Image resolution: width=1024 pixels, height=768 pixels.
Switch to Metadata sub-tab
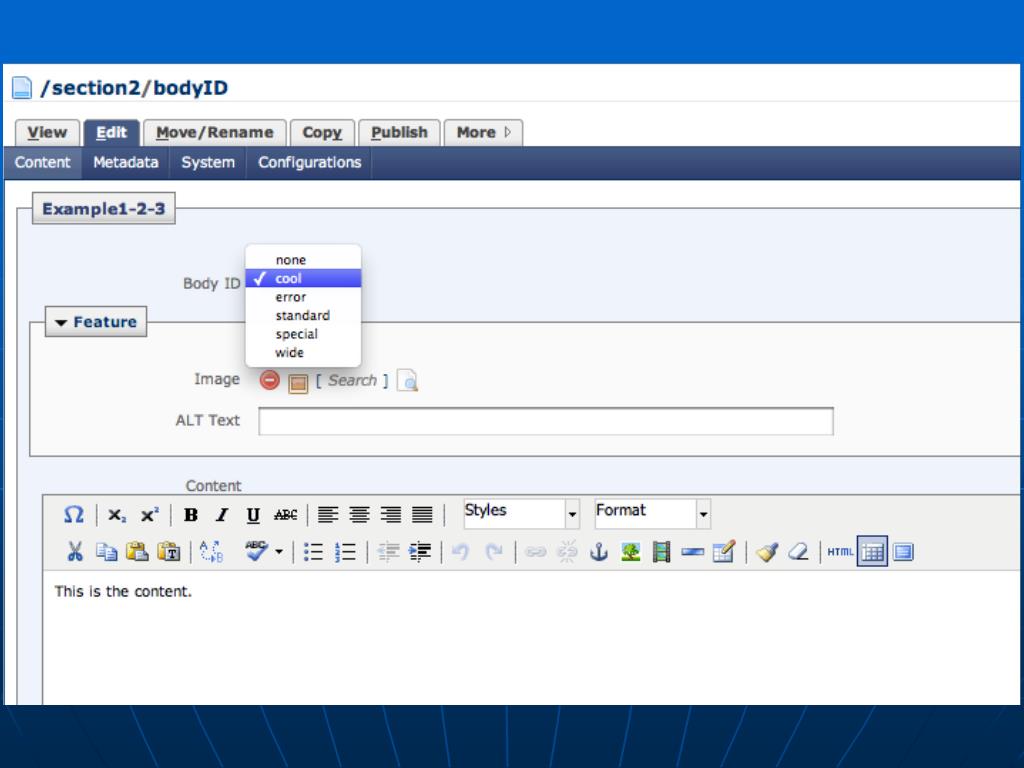(x=125, y=163)
